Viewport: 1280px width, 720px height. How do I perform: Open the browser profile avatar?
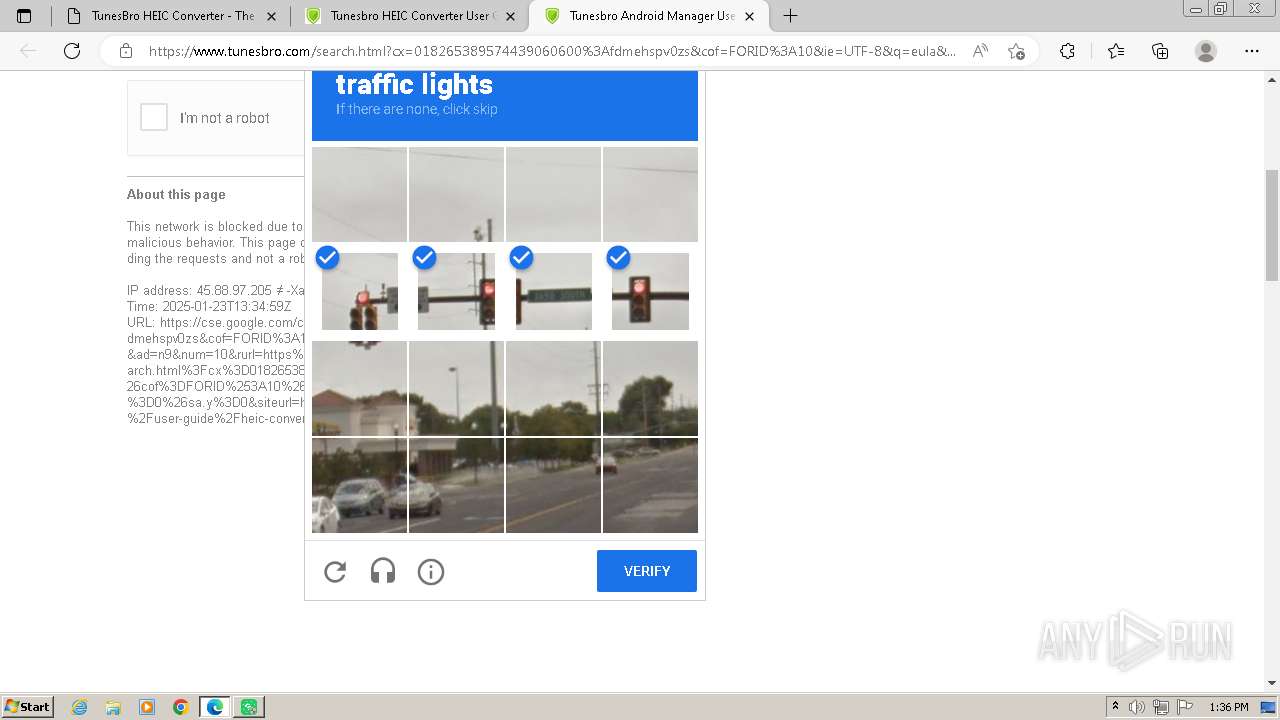1206,51
